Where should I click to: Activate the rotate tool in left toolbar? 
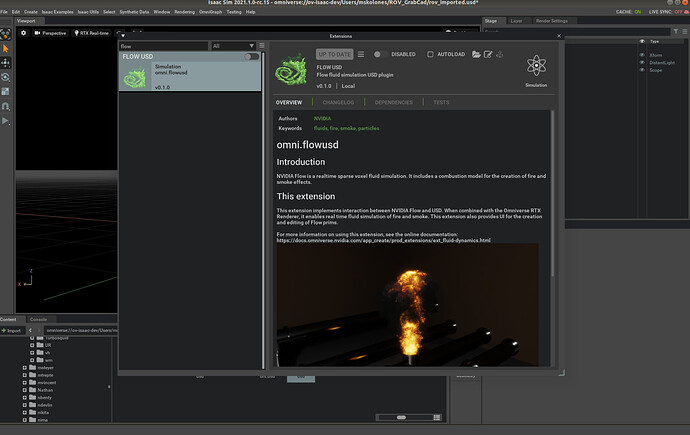click(x=6, y=77)
